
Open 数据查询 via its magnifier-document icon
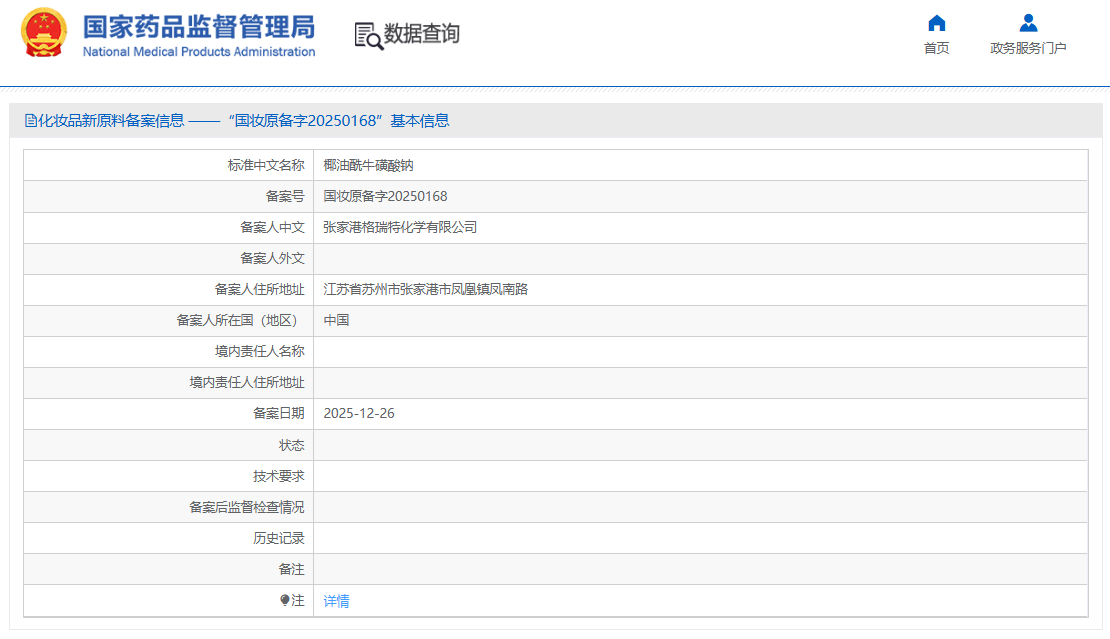366,33
